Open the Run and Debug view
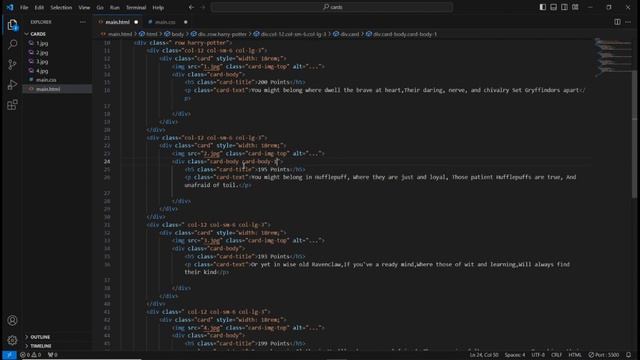640x360 pixels. (12, 84)
